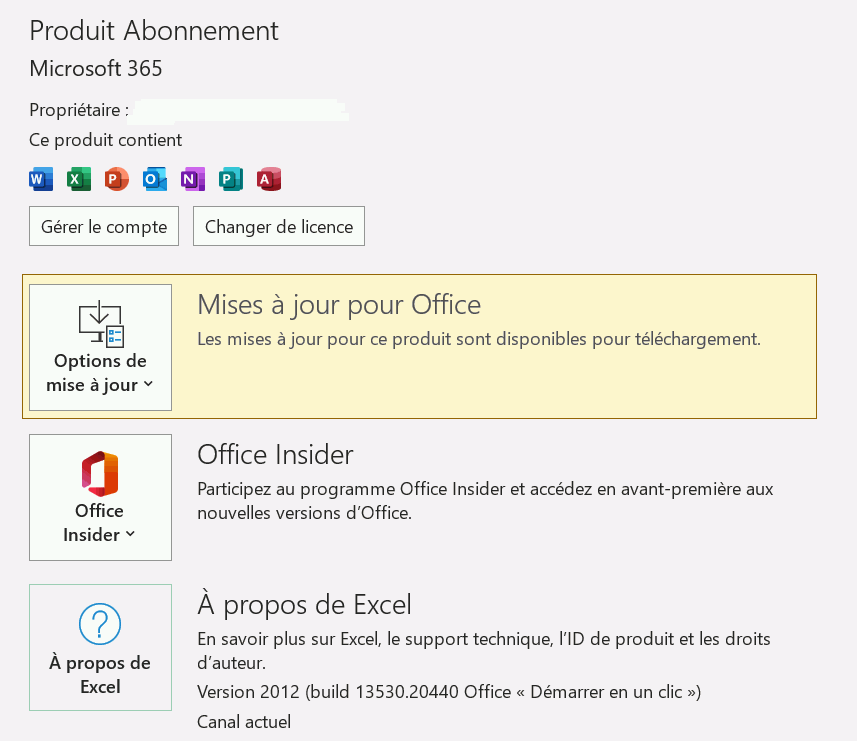The width and height of the screenshot is (857, 741).
Task: Click the PowerPoint app icon
Action: pyautogui.click(x=117, y=179)
